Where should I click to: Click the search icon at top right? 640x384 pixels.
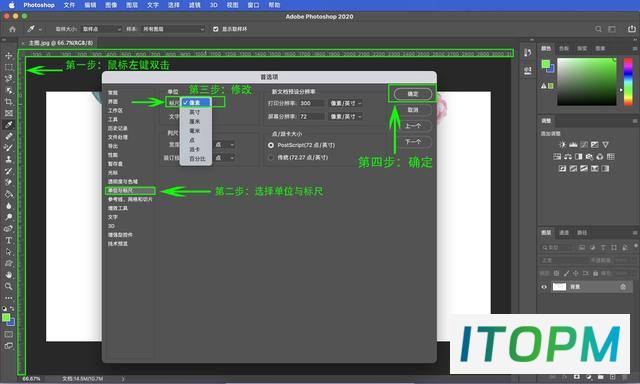click(x=598, y=29)
